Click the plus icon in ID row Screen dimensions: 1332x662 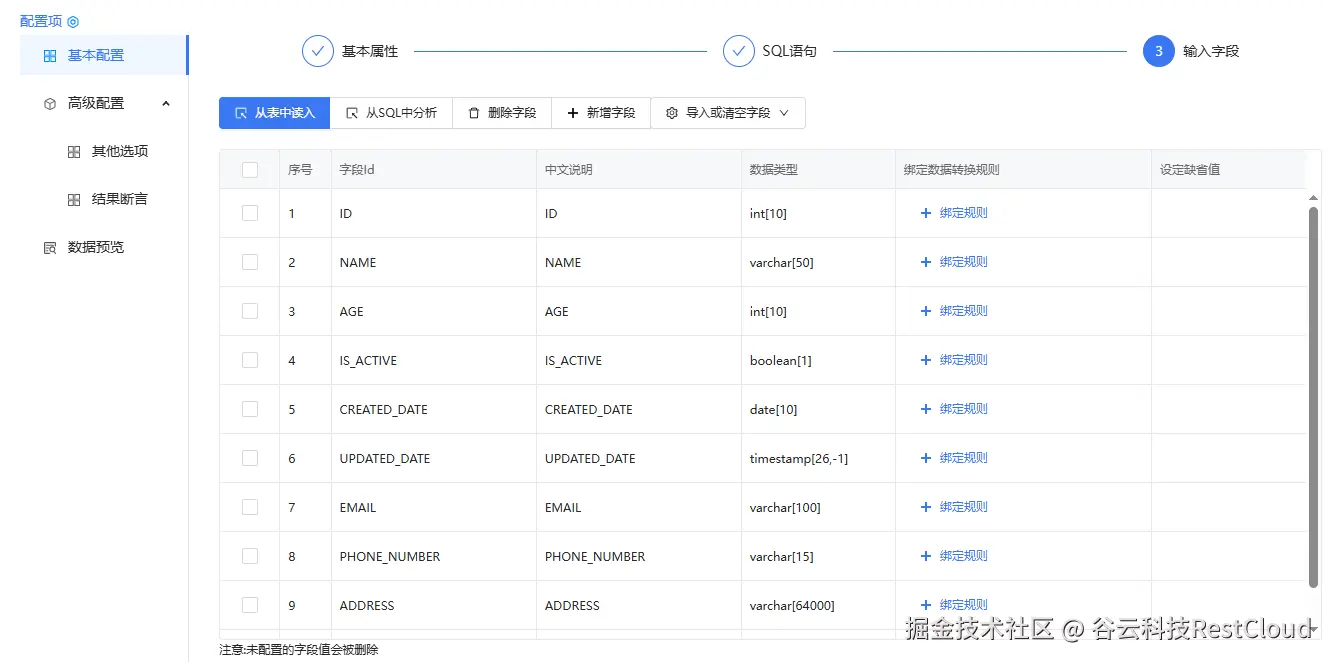point(926,213)
